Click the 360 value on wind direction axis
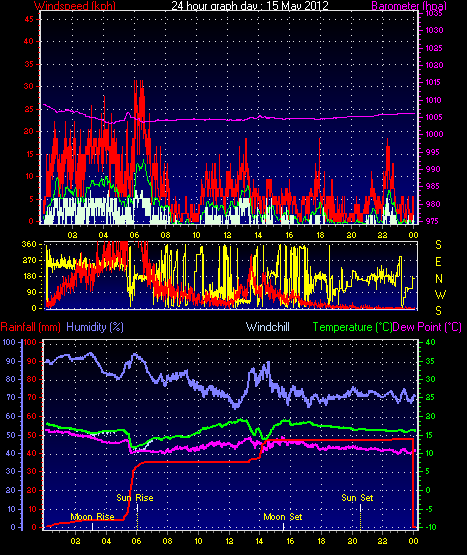Screen dimensions: 467x555 tap(29, 244)
